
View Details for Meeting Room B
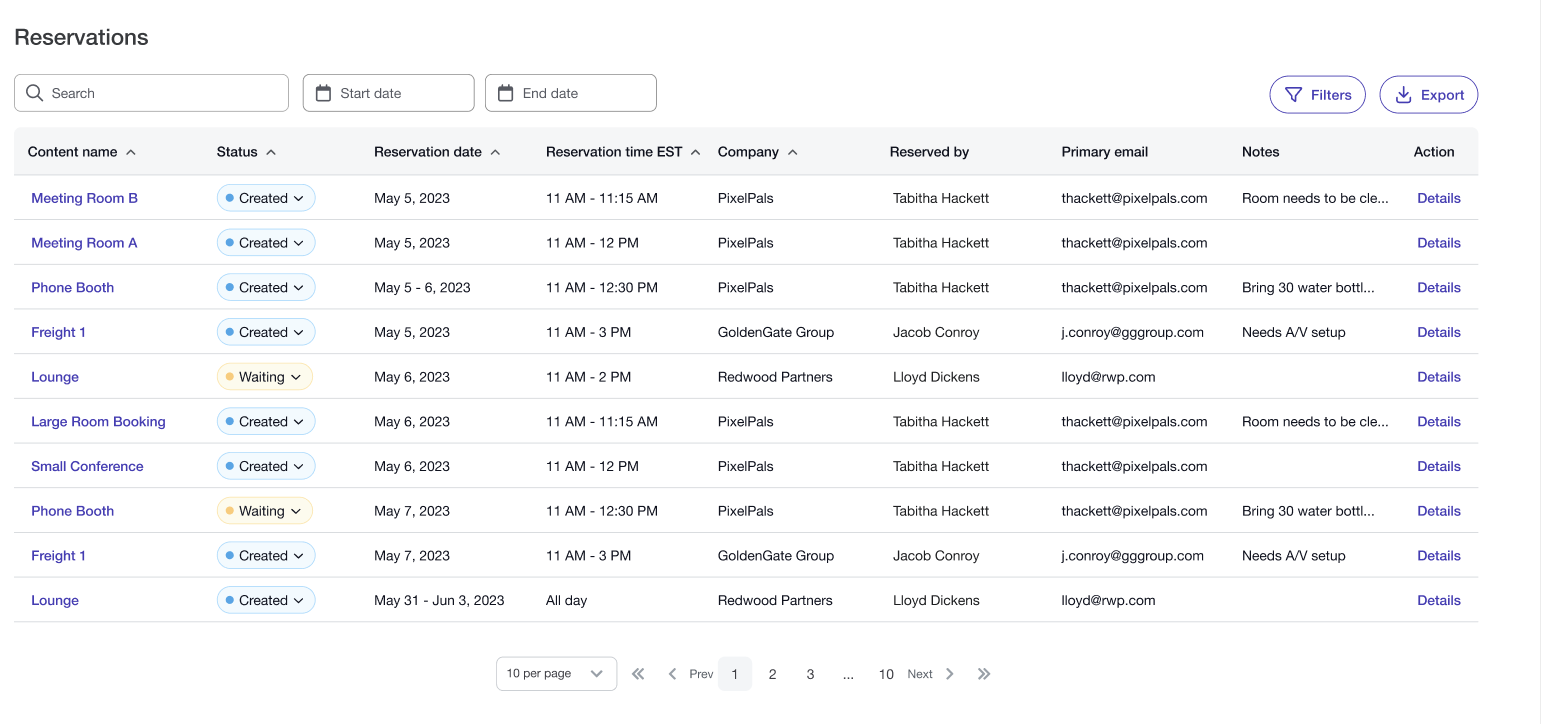tap(1439, 198)
